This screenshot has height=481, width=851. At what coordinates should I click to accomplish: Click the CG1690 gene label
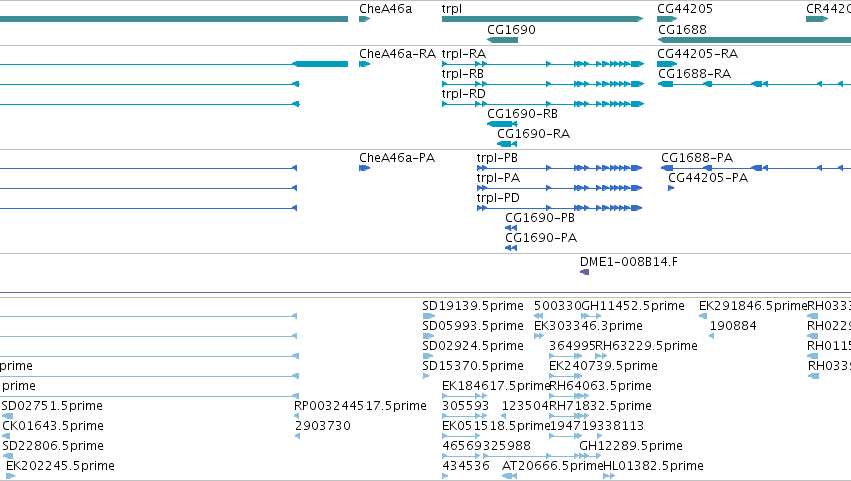tap(511, 29)
